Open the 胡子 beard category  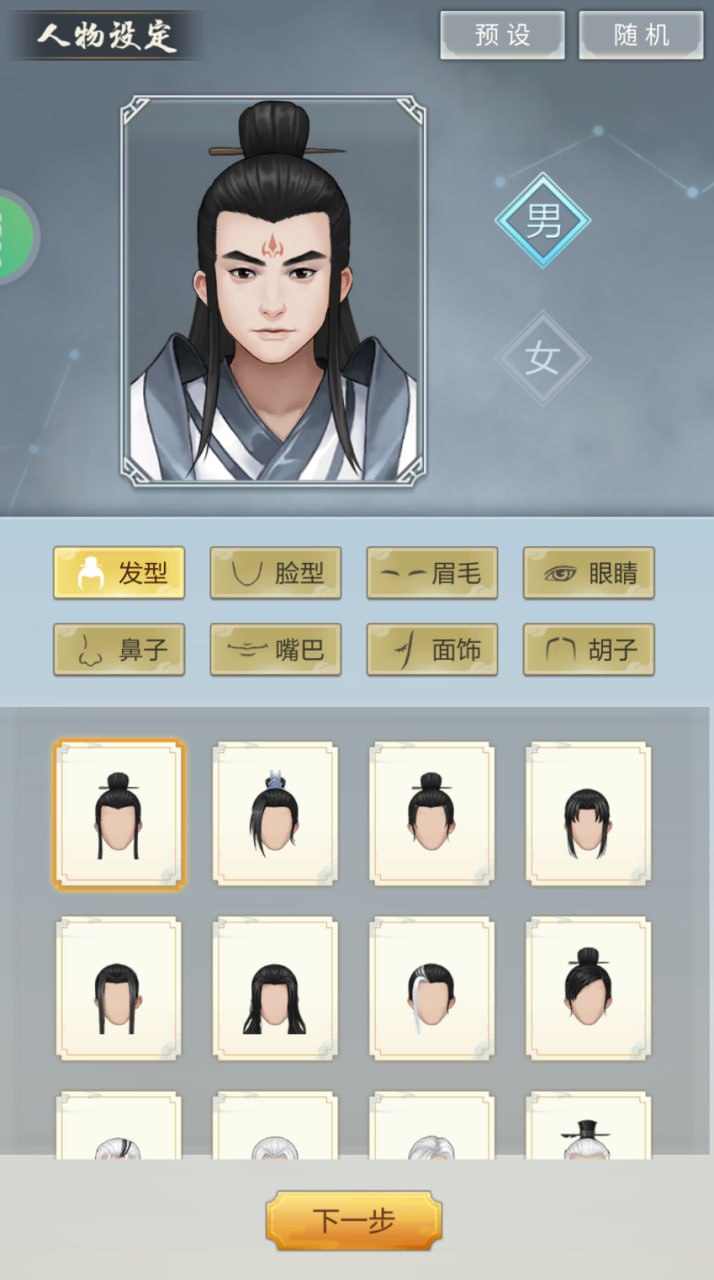(589, 650)
